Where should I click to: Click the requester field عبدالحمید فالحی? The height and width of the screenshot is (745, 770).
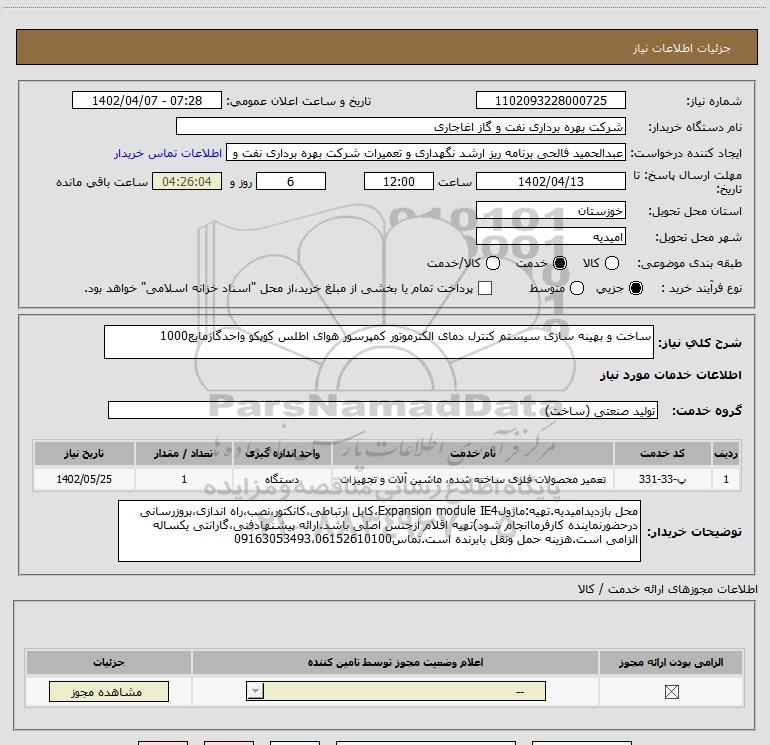(426, 153)
